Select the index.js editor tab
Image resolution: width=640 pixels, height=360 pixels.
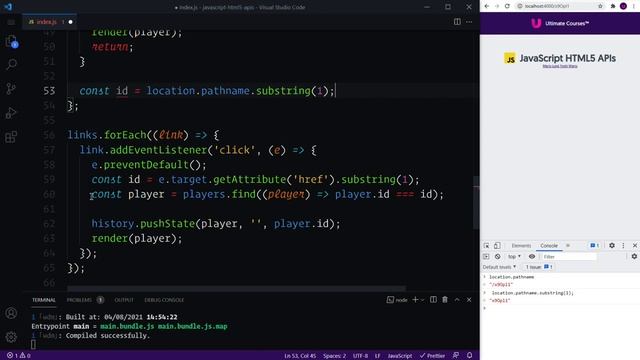coord(50,22)
